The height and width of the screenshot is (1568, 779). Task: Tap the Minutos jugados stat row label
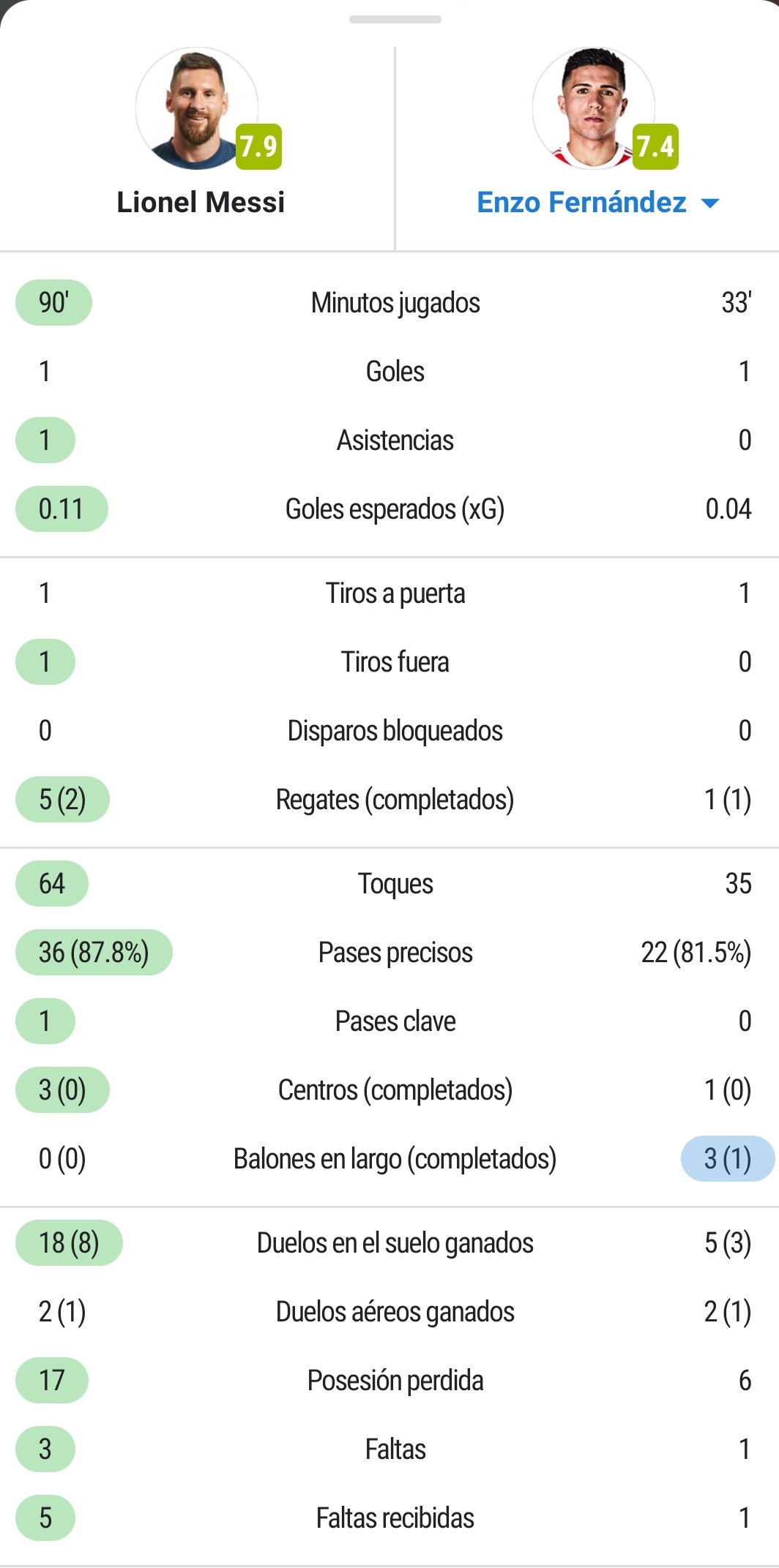[395, 302]
